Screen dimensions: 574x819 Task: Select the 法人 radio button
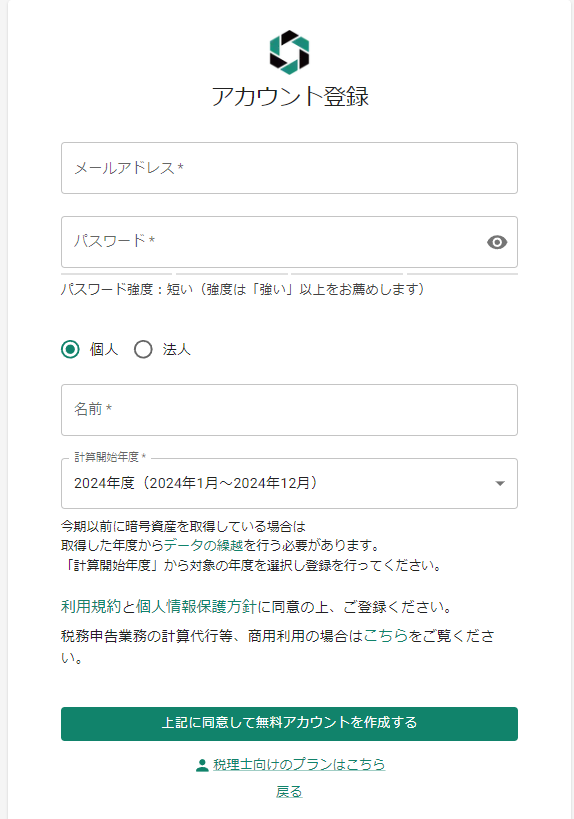143,349
